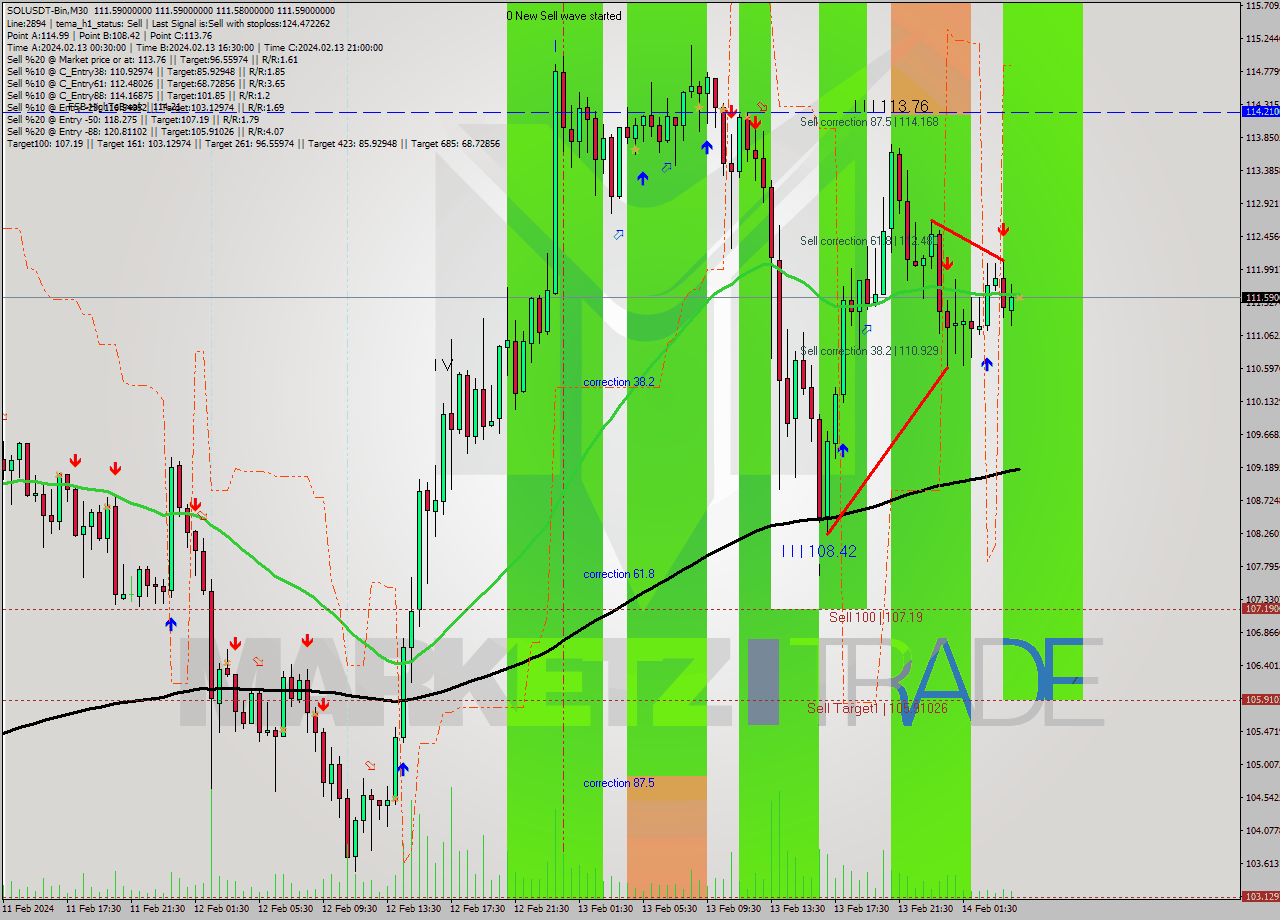Click the '13 Feb 21:30' time label
Image resolution: width=1280 pixels, height=920 pixels.
(926, 909)
